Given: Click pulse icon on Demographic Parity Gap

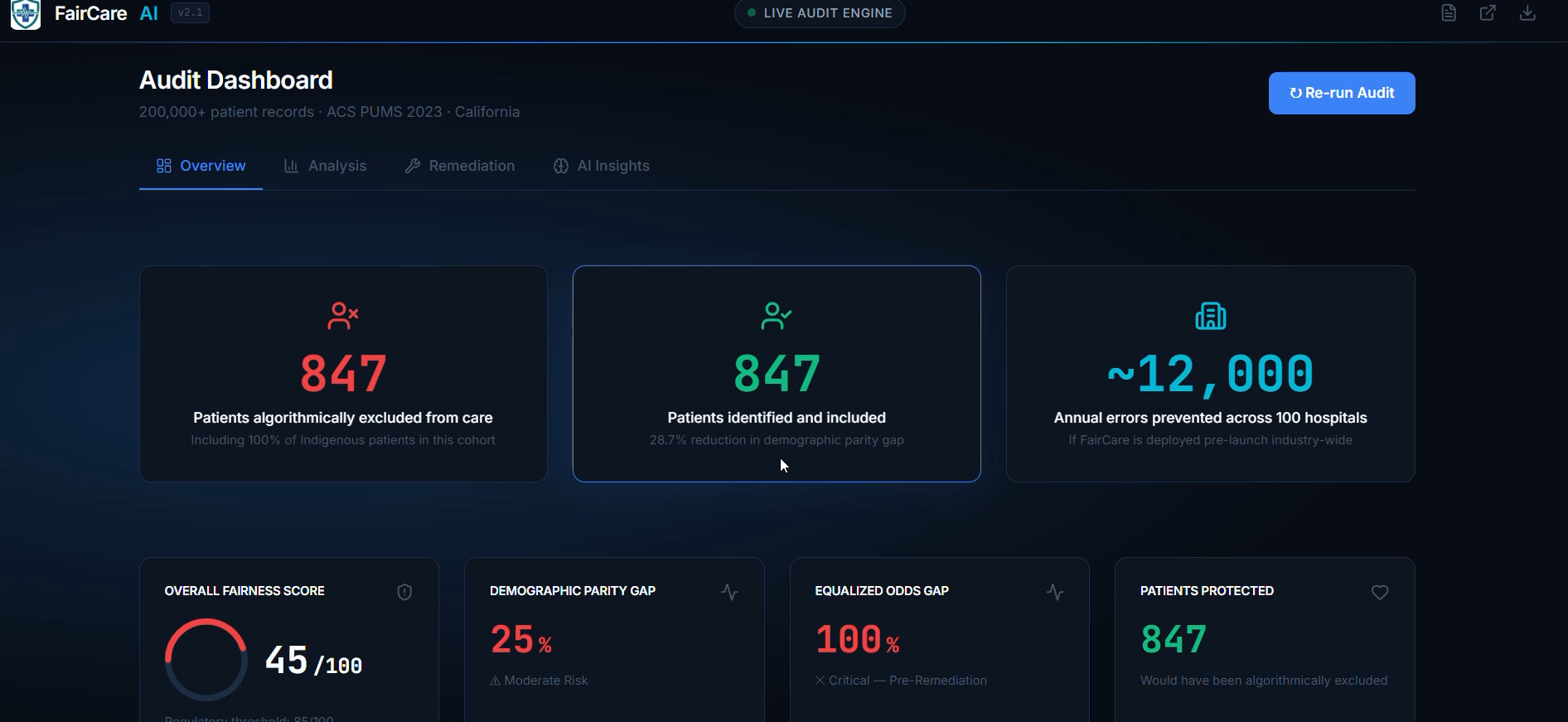Looking at the screenshot, I should coord(729,592).
